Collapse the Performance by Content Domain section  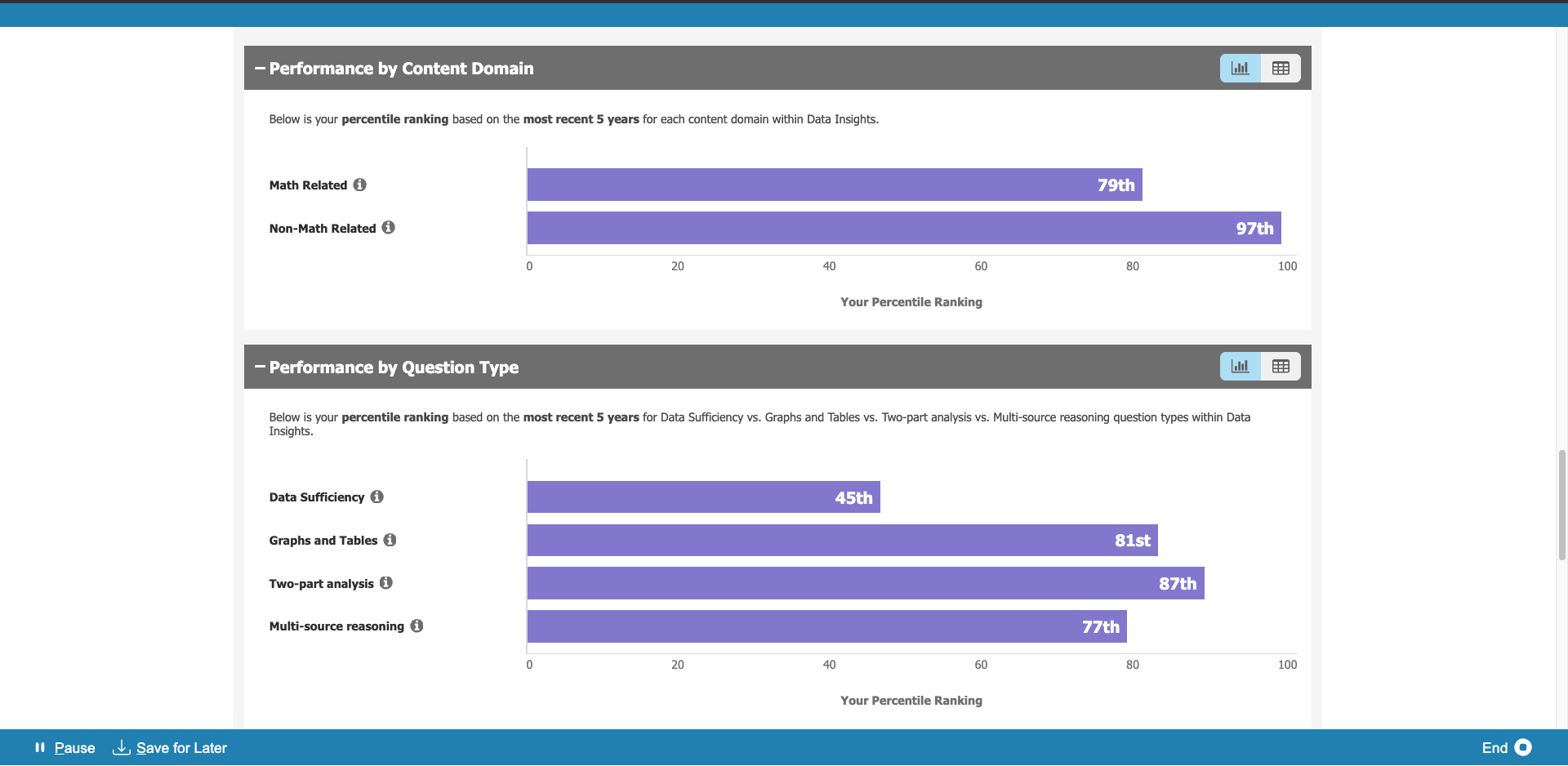(260, 69)
